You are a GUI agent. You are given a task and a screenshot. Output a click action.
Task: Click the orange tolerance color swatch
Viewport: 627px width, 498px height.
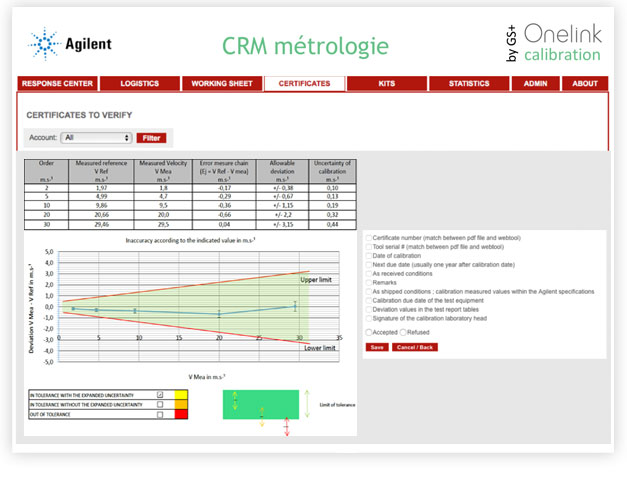pyautogui.click(x=181, y=404)
